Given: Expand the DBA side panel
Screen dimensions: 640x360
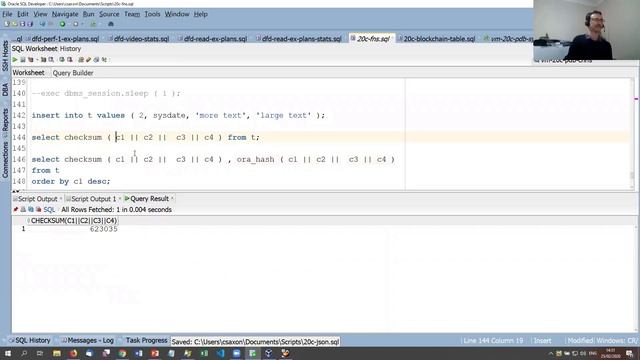Looking at the screenshot, I should (x=5, y=89).
